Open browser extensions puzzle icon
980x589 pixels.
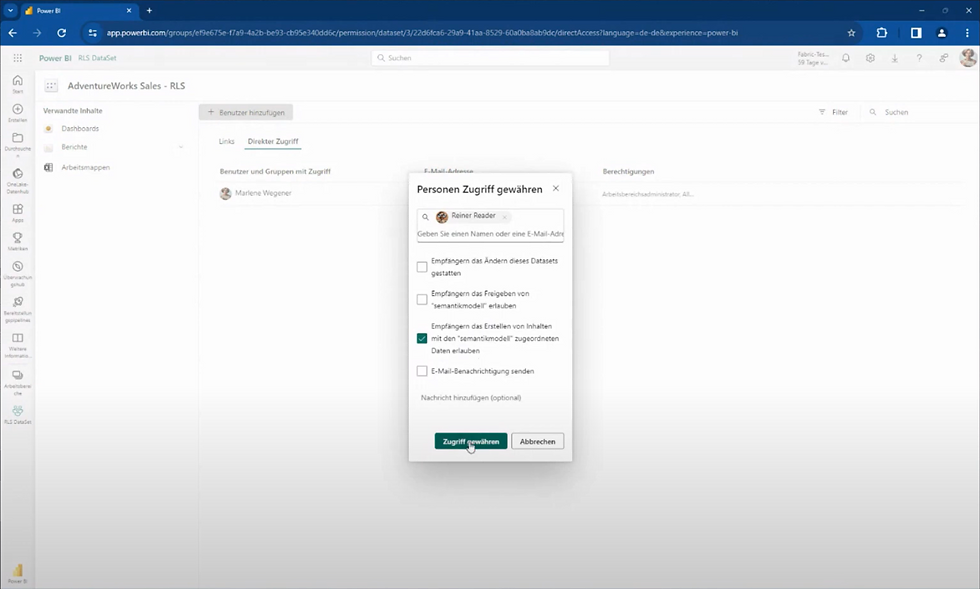click(882, 33)
